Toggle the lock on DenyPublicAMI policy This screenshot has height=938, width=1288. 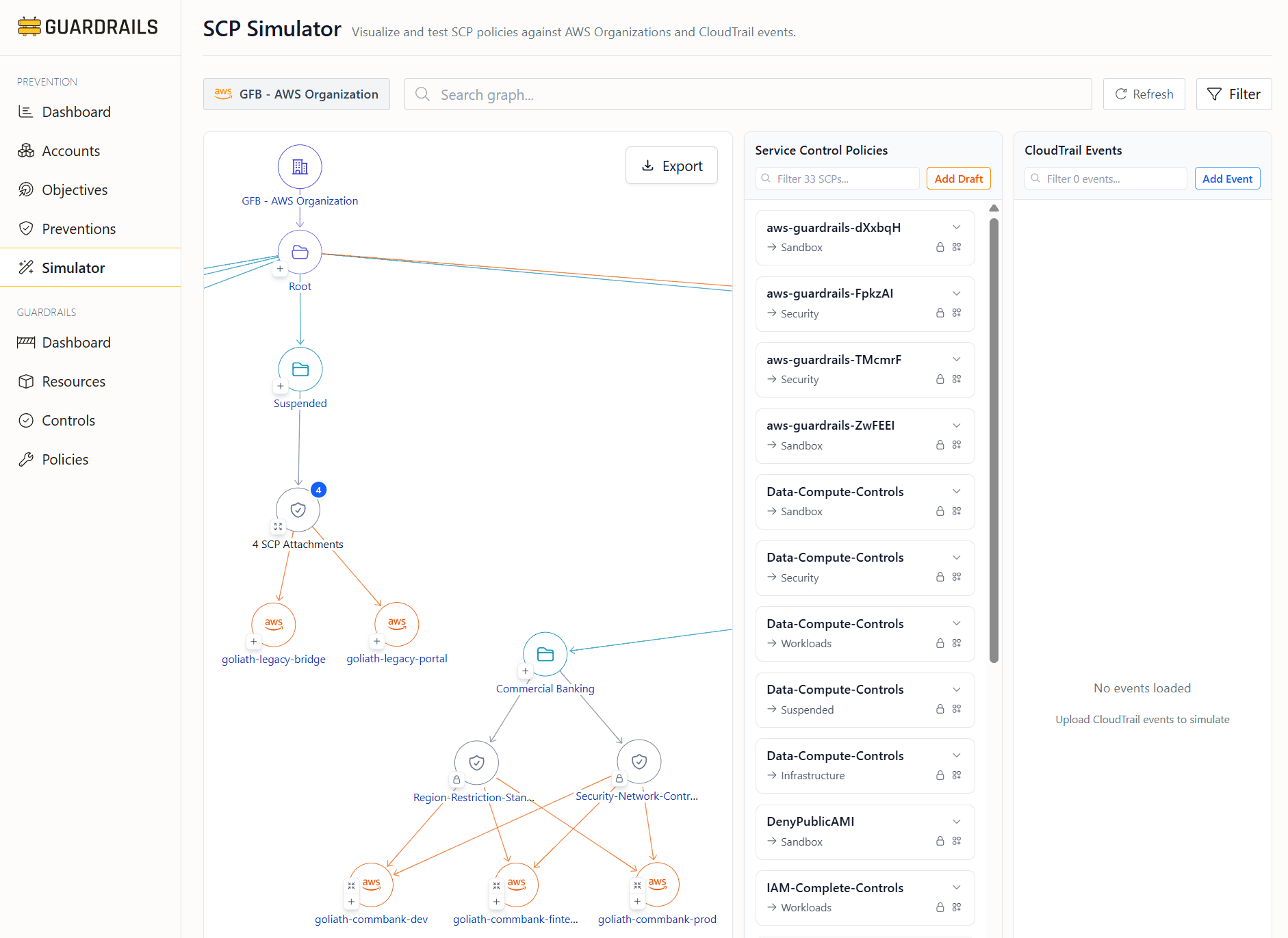tap(940, 841)
